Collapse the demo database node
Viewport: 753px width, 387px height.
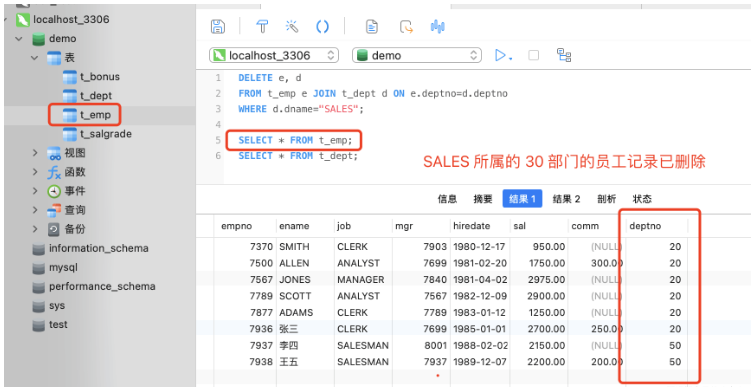coord(19,39)
